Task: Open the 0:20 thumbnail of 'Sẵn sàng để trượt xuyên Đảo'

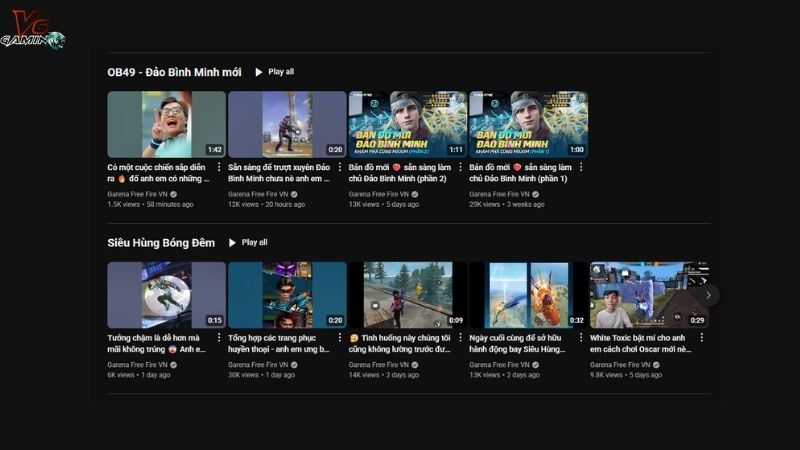Action: [x=287, y=124]
